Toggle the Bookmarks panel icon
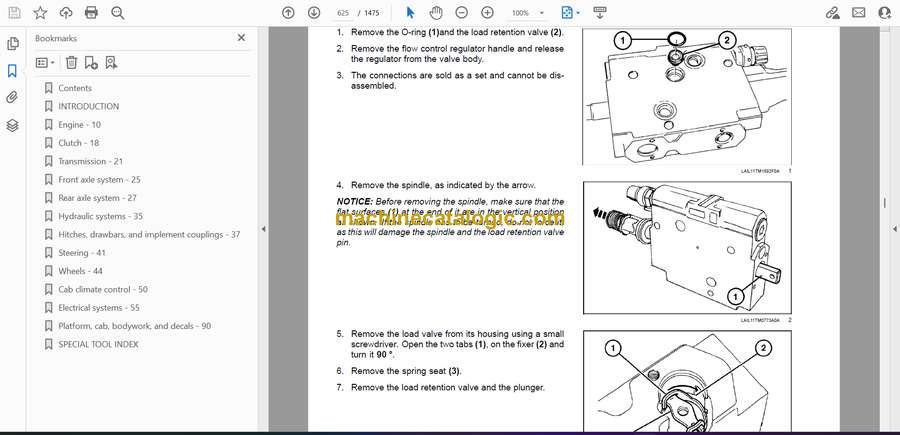 click(x=12, y=71)
